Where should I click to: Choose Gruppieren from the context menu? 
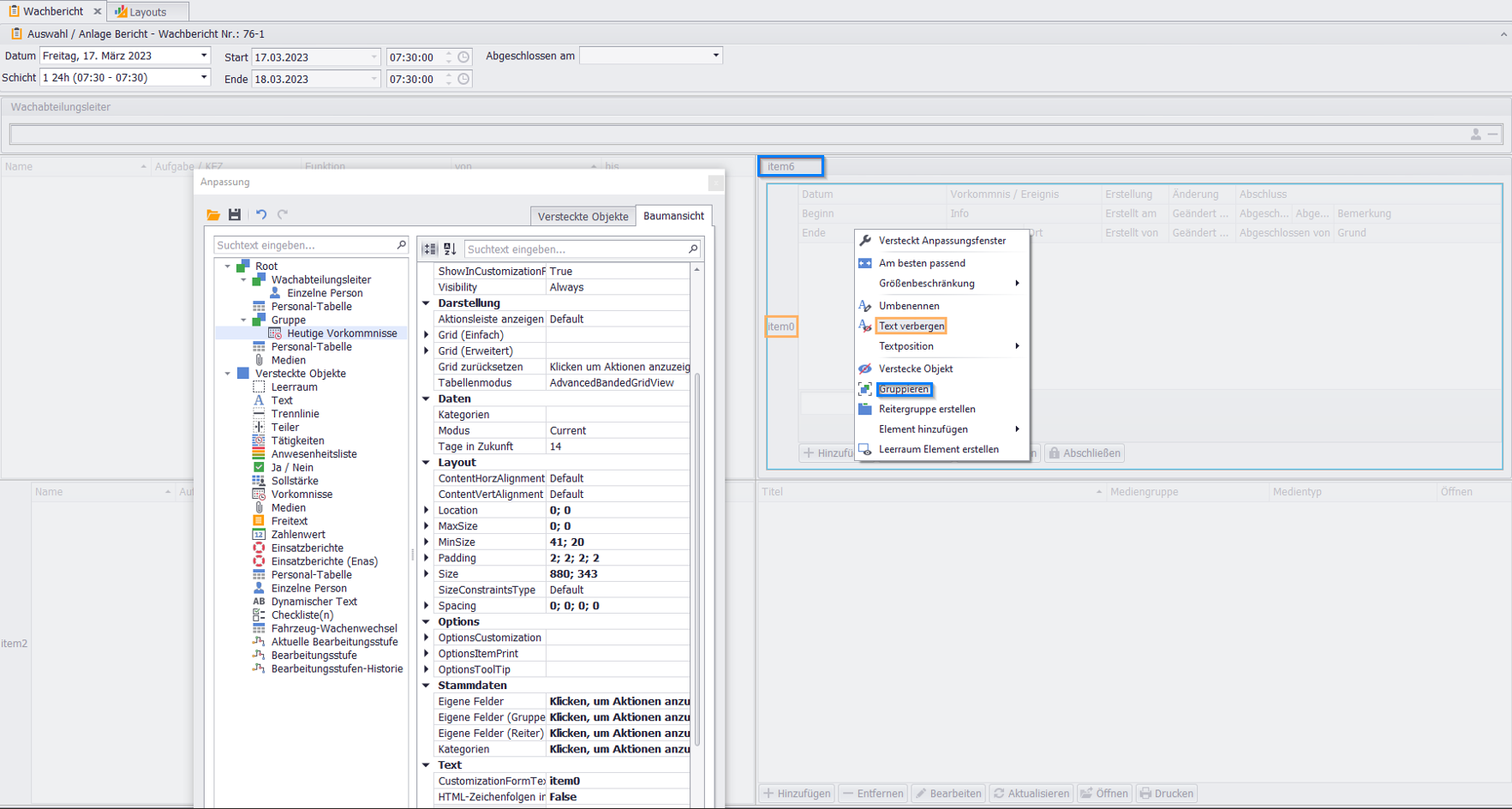(x=903, y=389)
